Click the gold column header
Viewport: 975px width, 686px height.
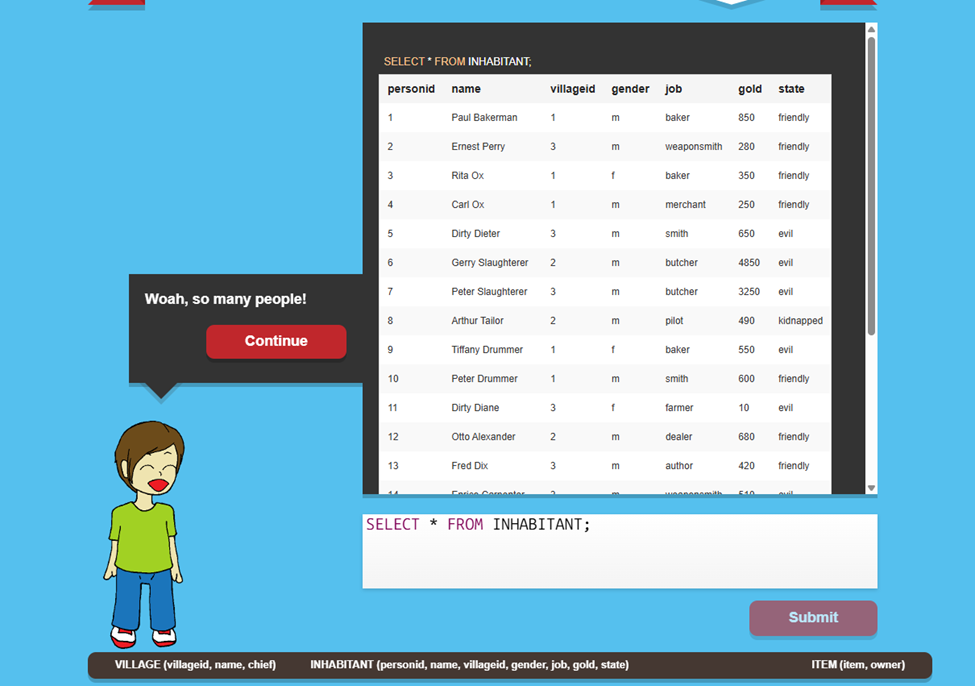tap(750, 89)
